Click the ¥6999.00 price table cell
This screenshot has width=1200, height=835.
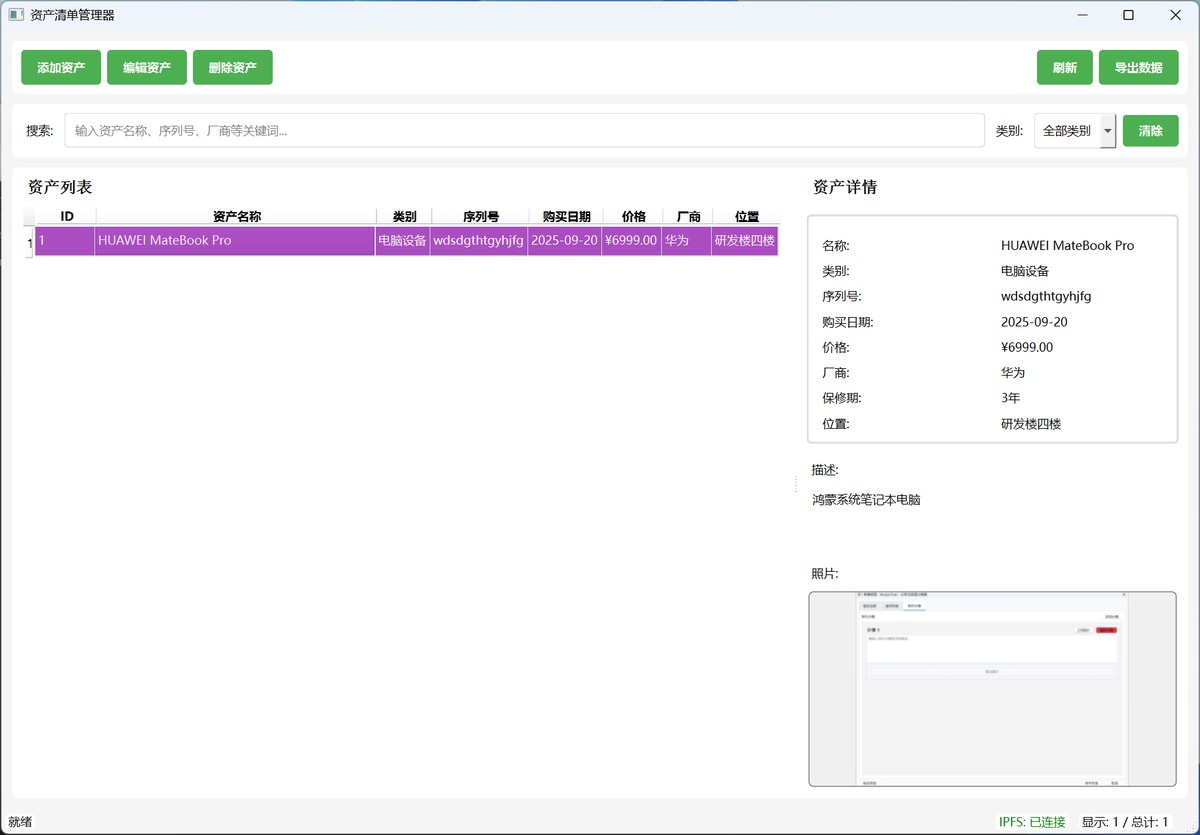(x=631, y=241)
